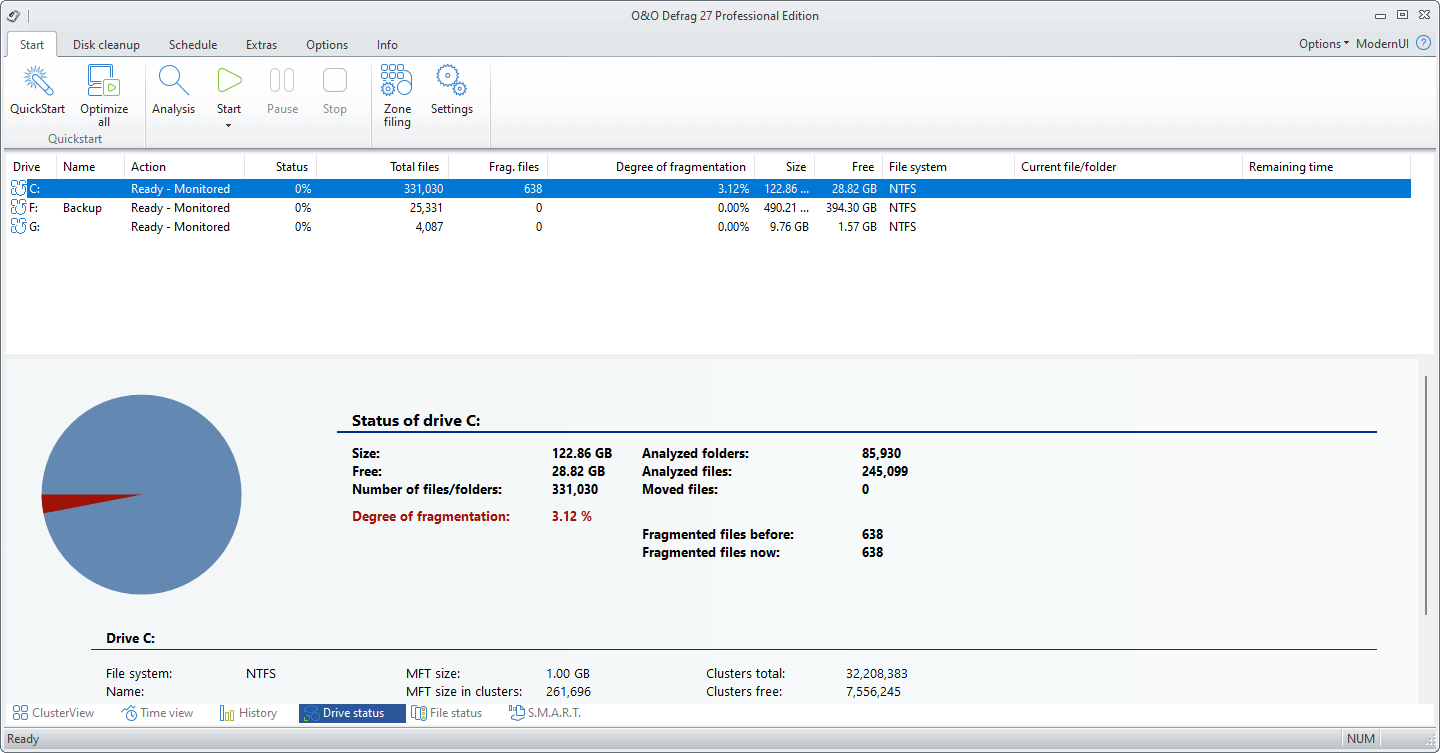1440x753 pixels.
Task: Click the NUM indicator in status bar
Action: (x=1361, y=739)
